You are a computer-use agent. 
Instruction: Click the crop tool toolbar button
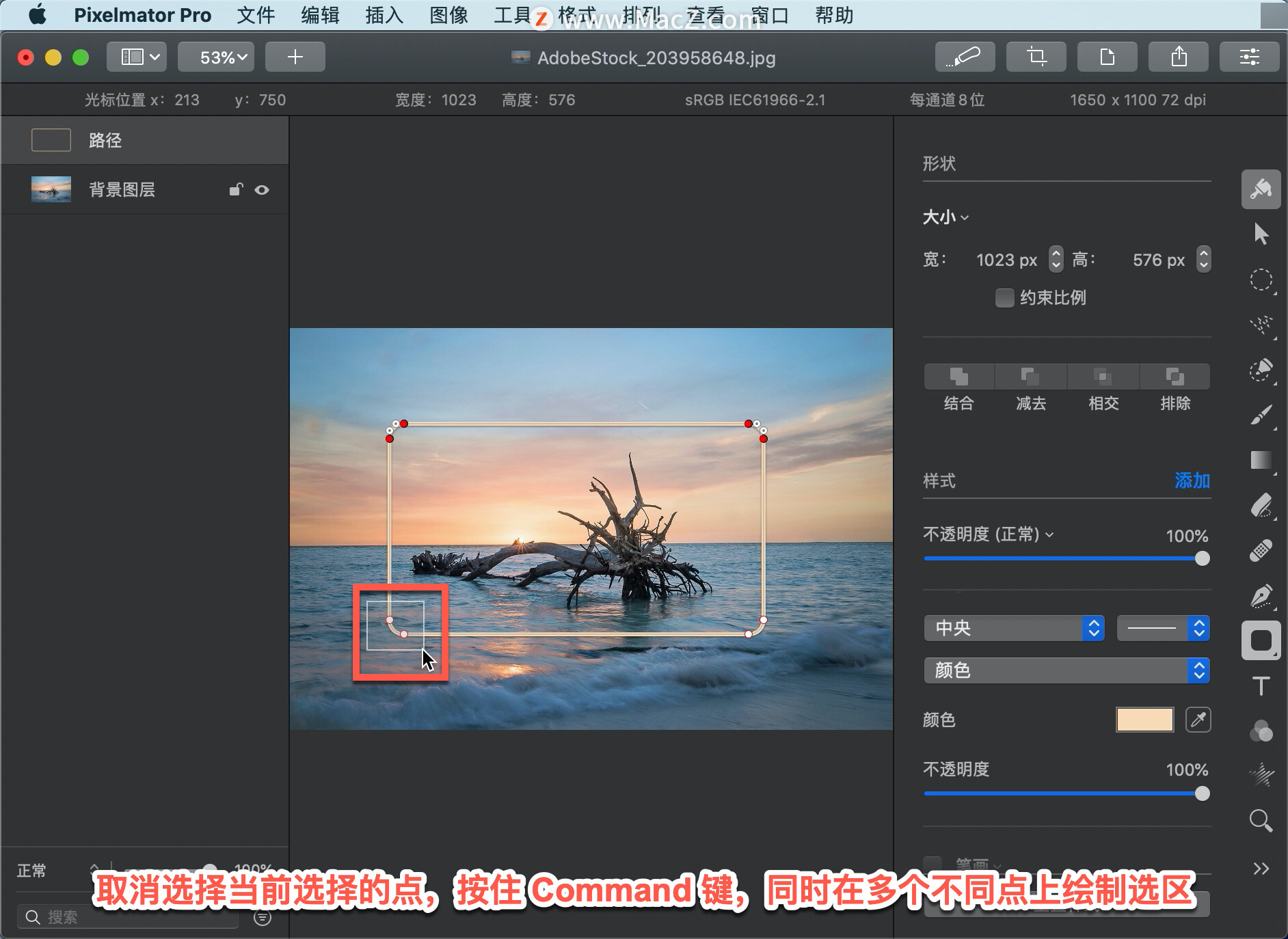pos(1036,57)
